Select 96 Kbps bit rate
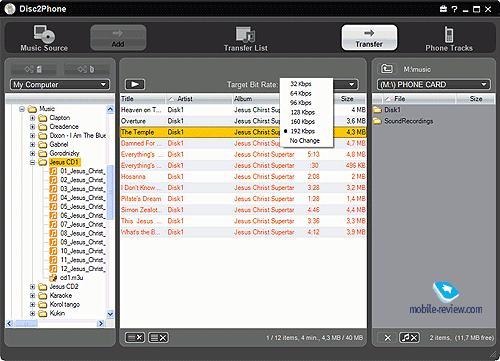This screenshot has width=500, height=361. click(x=301, y=103)
